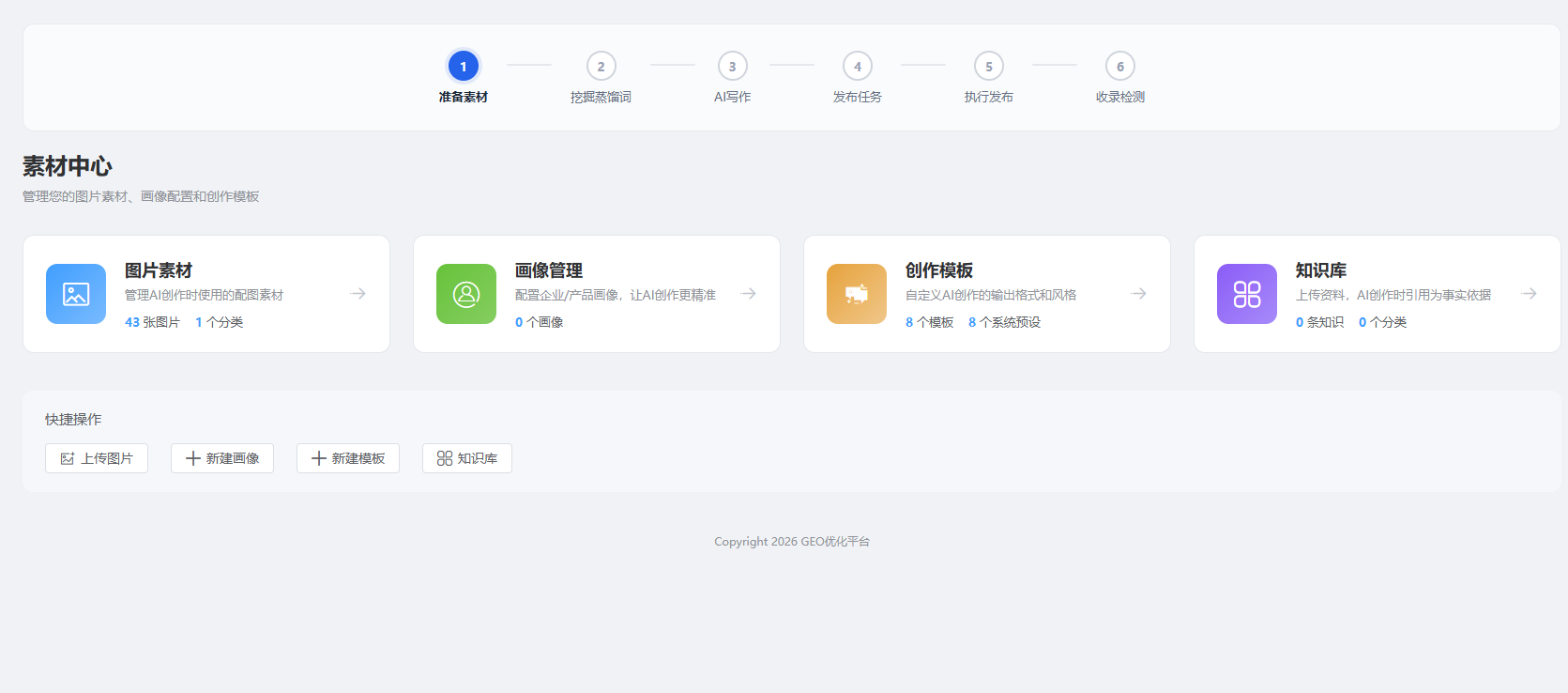This screenshot has width=1568, height=693.
Task: Go to the 挖掘蒸馏词 step label
Action: coord(601,97)
